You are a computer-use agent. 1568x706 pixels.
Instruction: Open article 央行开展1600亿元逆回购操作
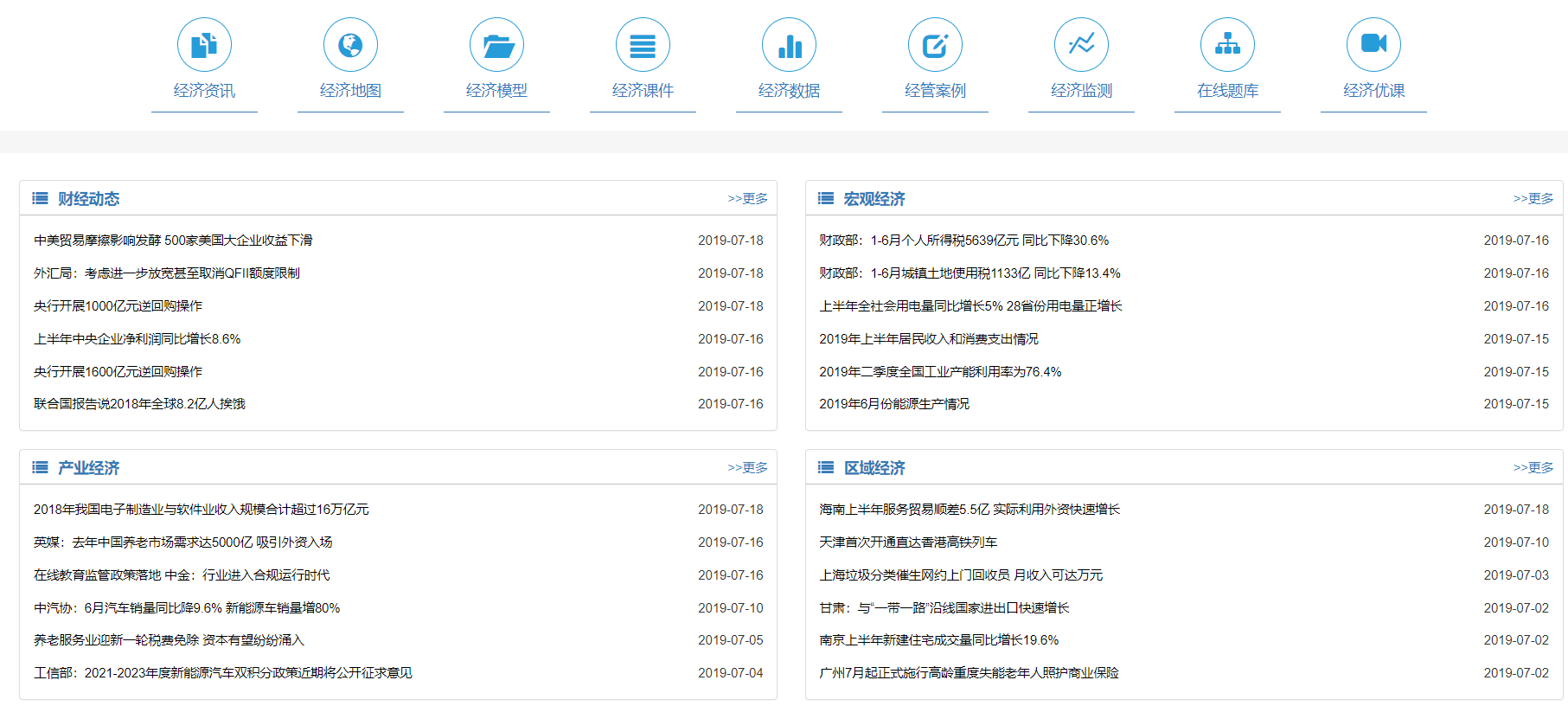pyautogui.click(x=118, y=372)
